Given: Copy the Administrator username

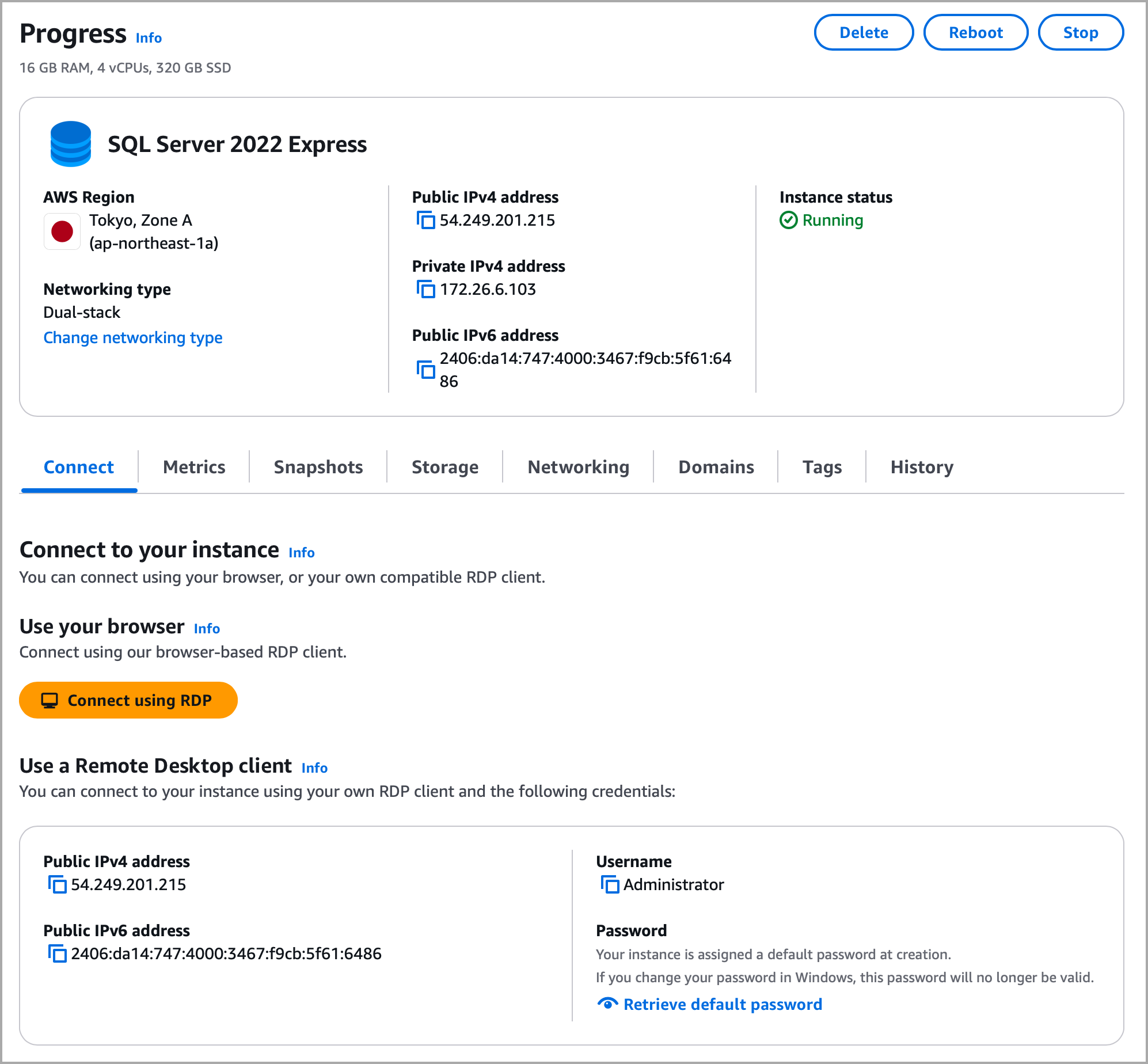Looking at the screenshot, I should click(610, 884).
